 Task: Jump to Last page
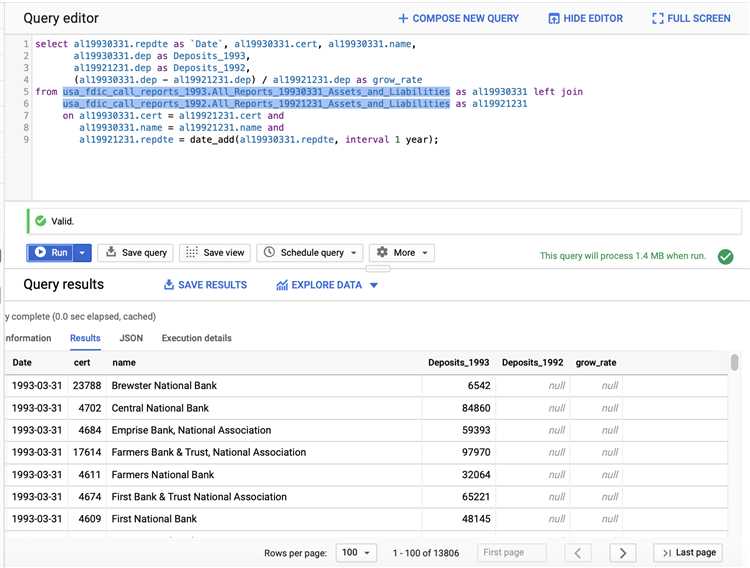(x=688, y=552)
